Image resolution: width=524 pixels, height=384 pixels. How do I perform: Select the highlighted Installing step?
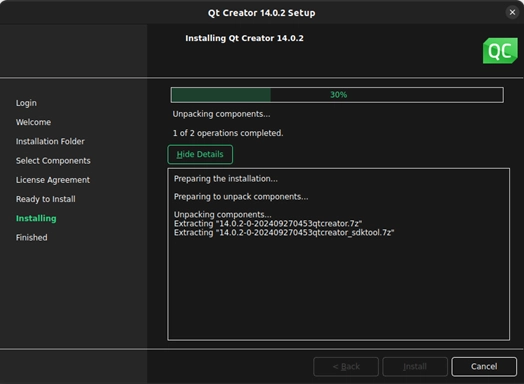pos(36,218)
